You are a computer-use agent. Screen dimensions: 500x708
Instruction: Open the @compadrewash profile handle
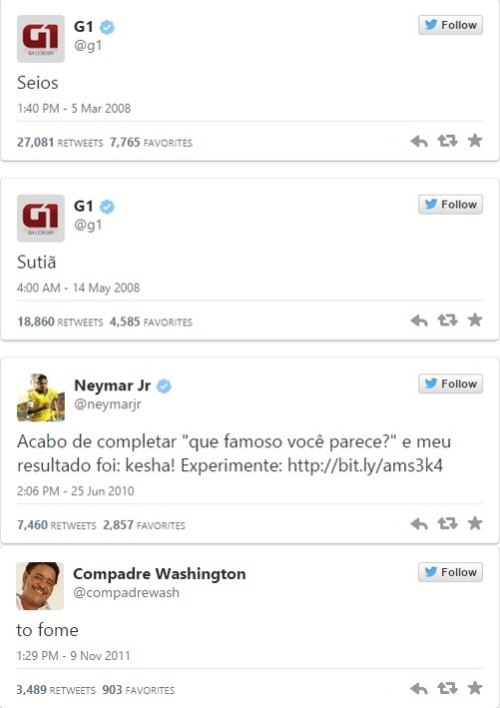pyautogui.click(x=126, y=592)
